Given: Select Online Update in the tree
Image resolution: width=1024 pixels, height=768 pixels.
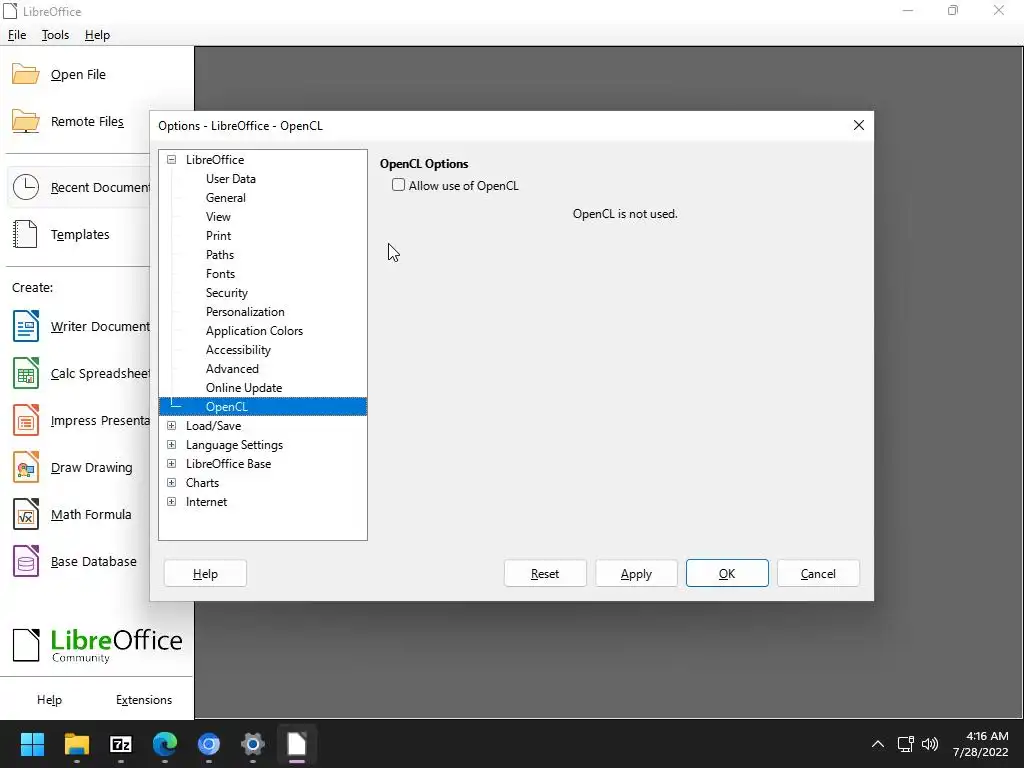Looking at the screenshot, I should (244, 387).
